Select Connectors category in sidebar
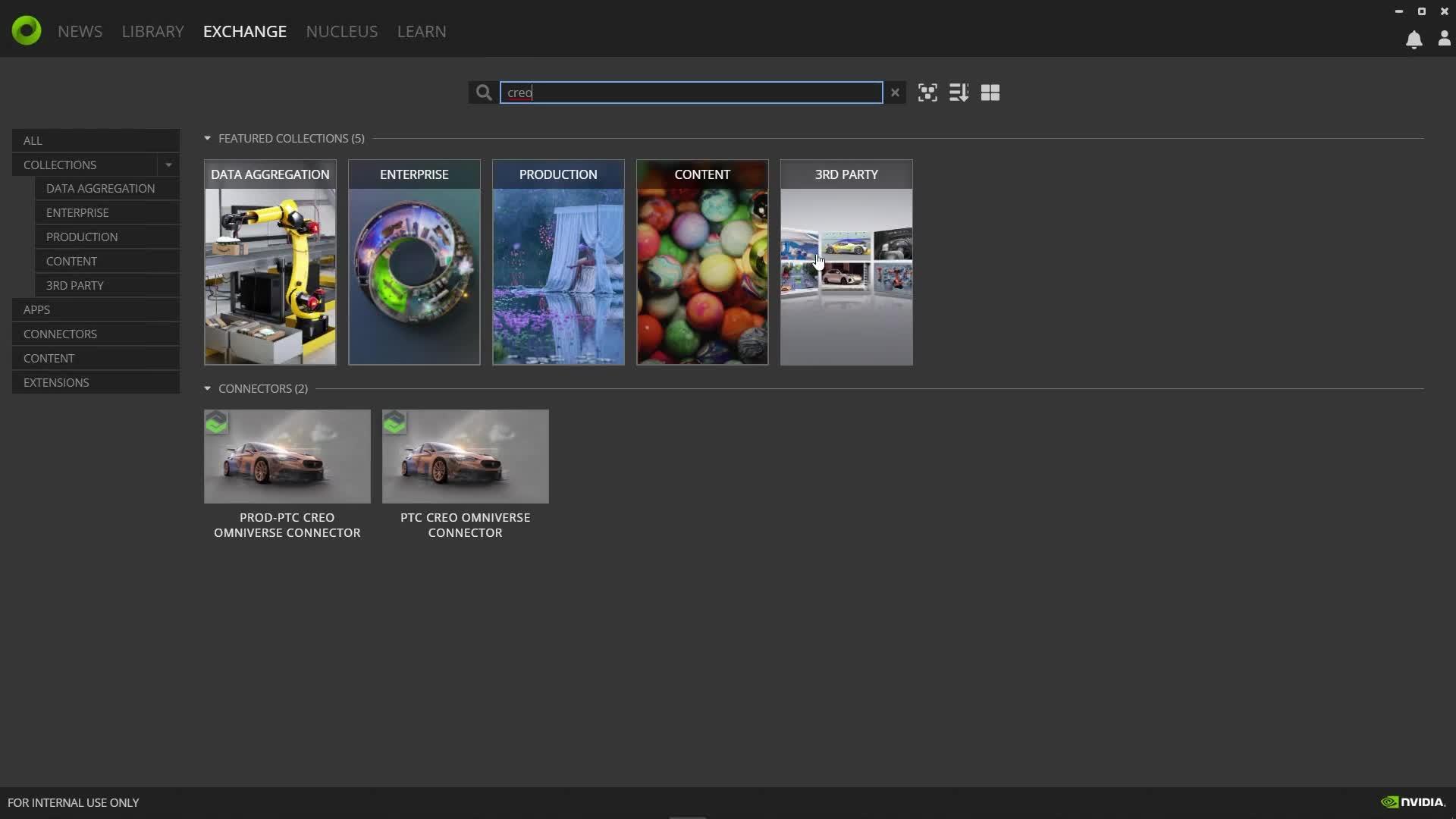The image size is (1456, 819). (x=60, y=334)
